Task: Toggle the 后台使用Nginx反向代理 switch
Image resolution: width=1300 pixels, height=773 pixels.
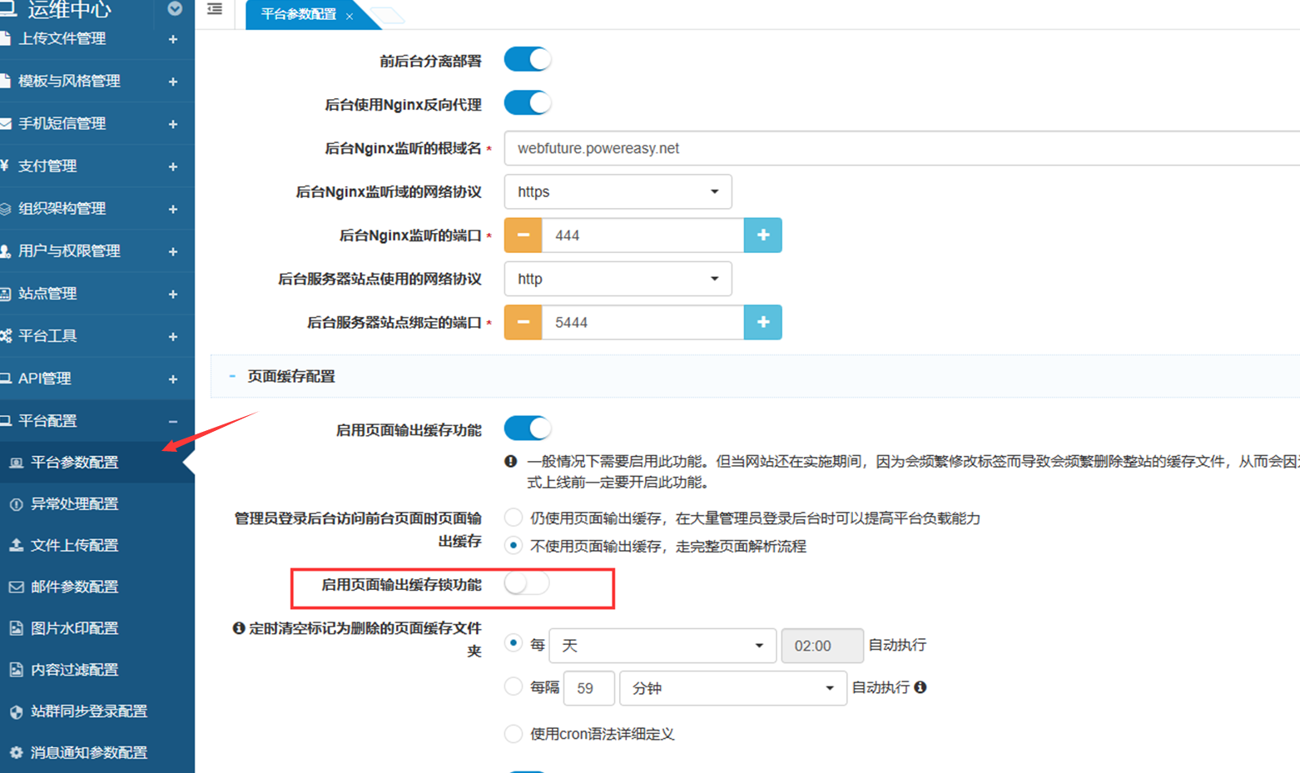Action: 528,103
